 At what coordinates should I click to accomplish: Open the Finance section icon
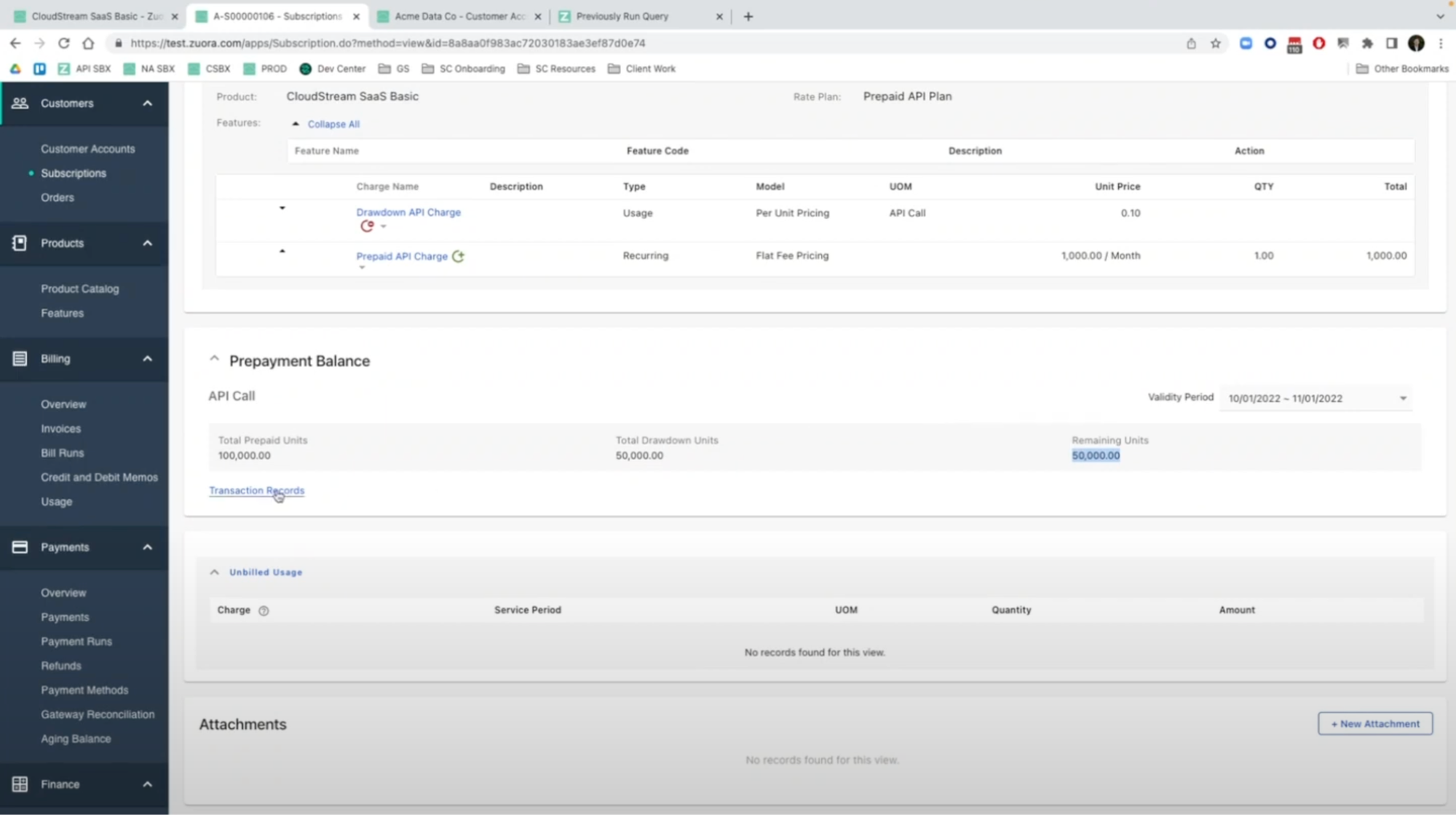click(20, 784)
